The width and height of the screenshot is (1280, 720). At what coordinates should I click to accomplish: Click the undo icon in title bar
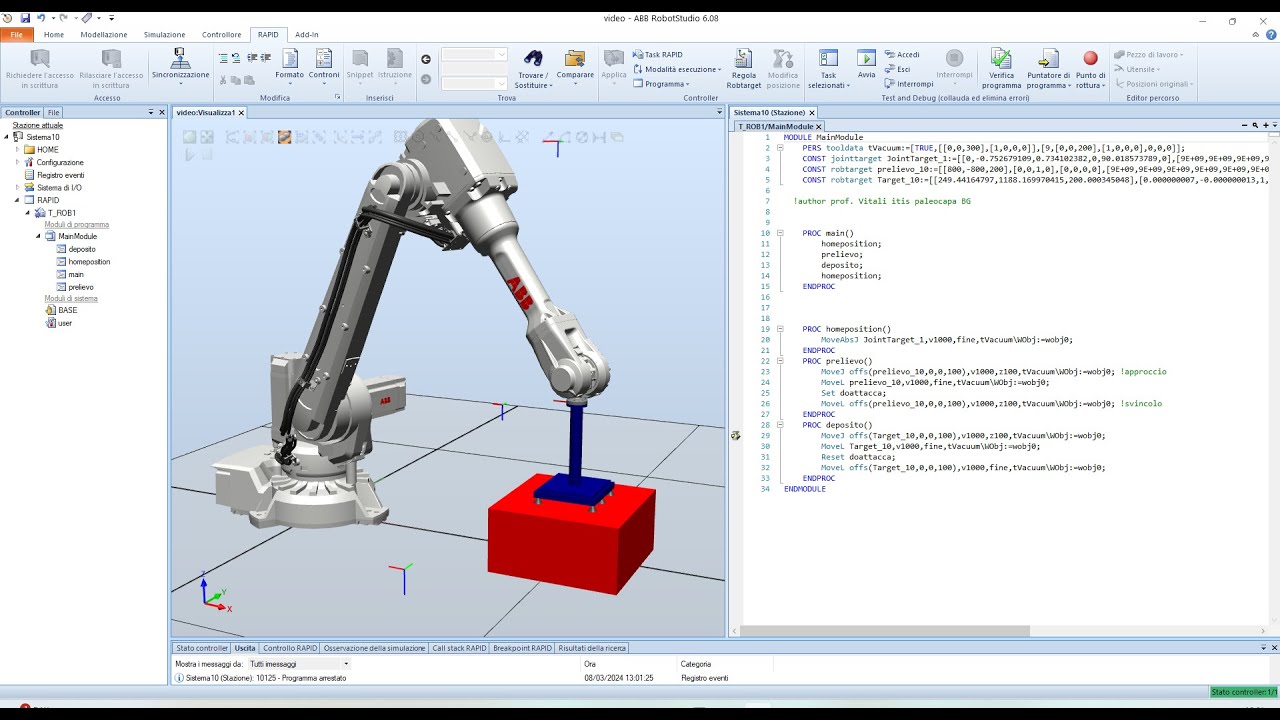click(x=41, y=18)
